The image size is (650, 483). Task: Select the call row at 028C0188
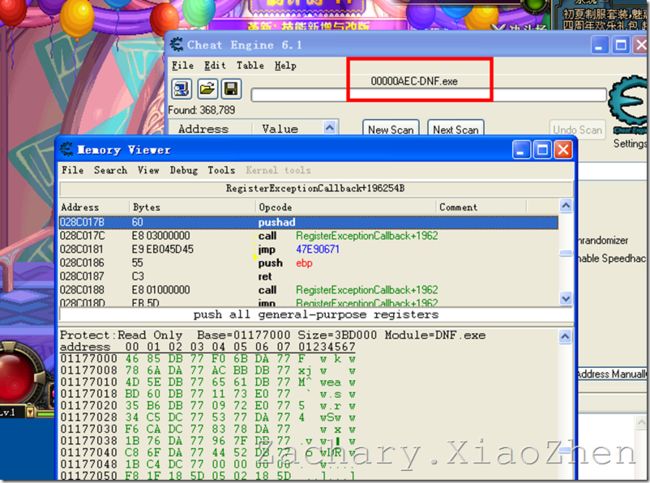click(308, 290)
